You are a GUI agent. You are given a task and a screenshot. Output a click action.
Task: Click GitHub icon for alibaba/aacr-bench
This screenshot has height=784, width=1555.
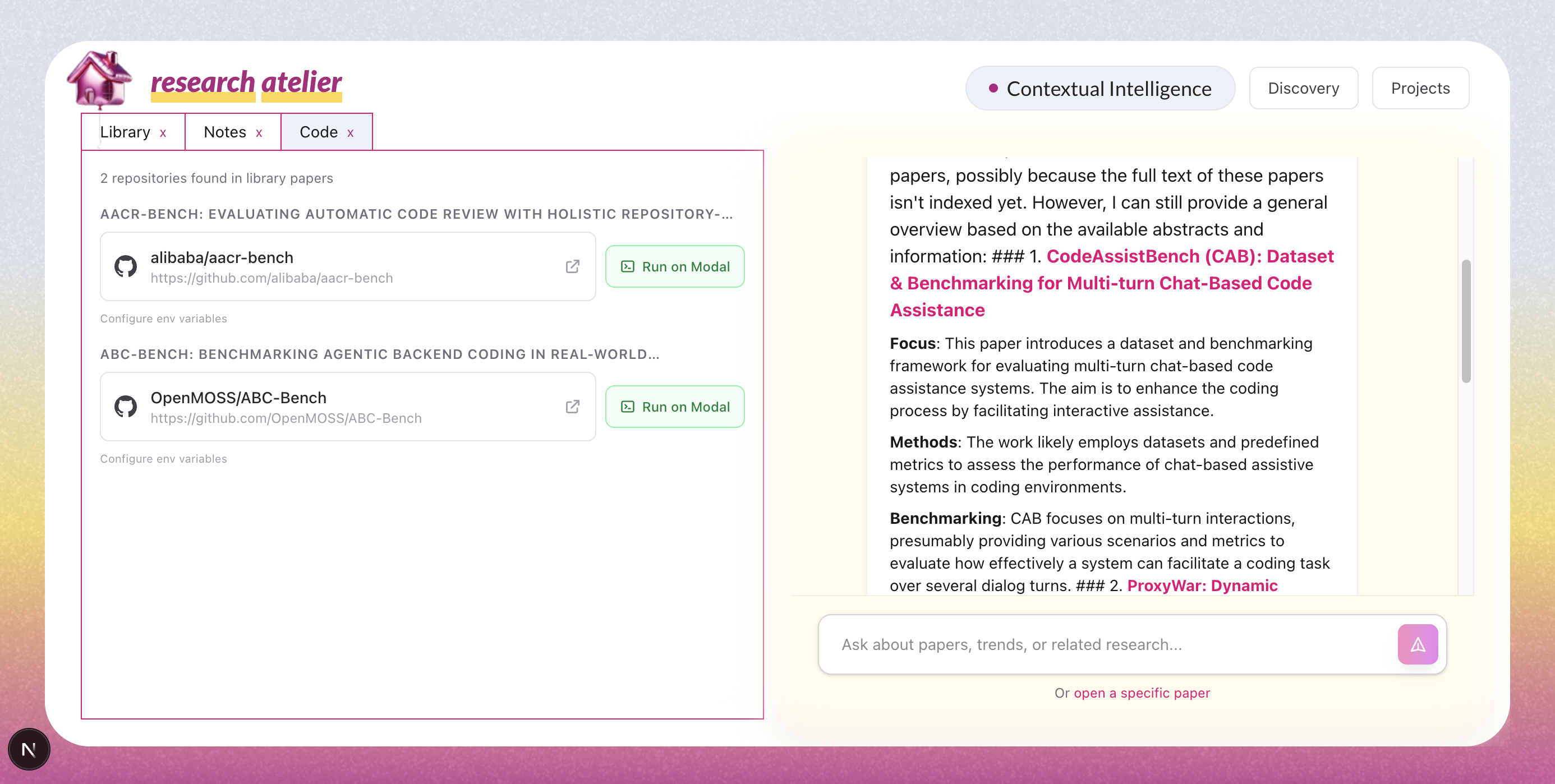tap(126, 267)
